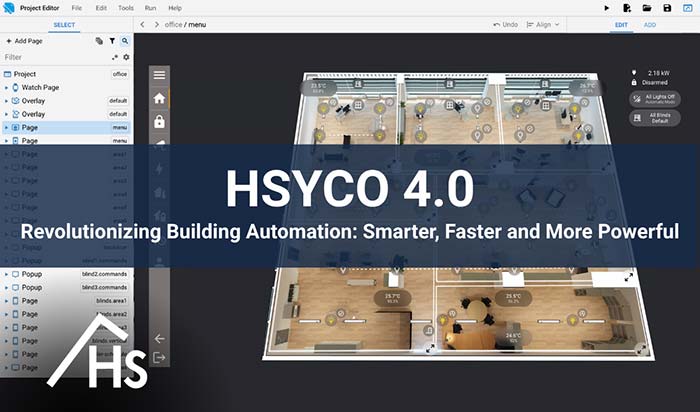Open the Align dropdown
This screenshot has width=700, height=412.
pos(543,24)
